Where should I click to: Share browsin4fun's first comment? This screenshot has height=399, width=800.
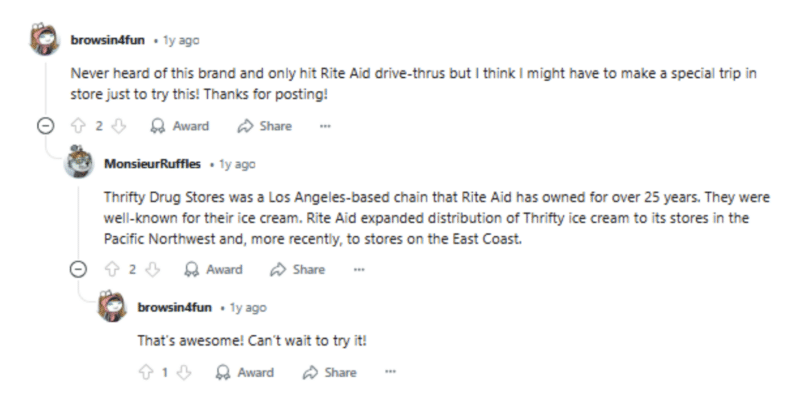tap(264, 126)
